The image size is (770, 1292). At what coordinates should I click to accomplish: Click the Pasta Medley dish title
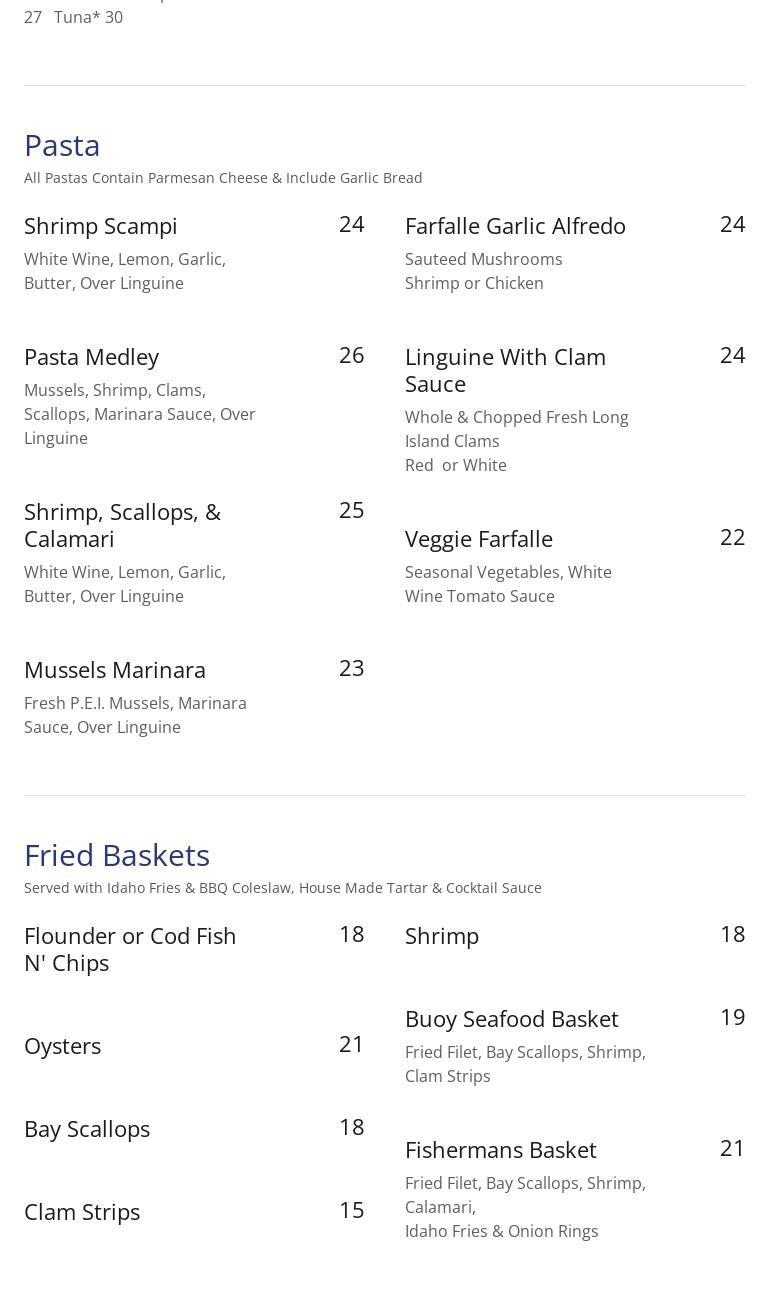(x=92, y=357)
